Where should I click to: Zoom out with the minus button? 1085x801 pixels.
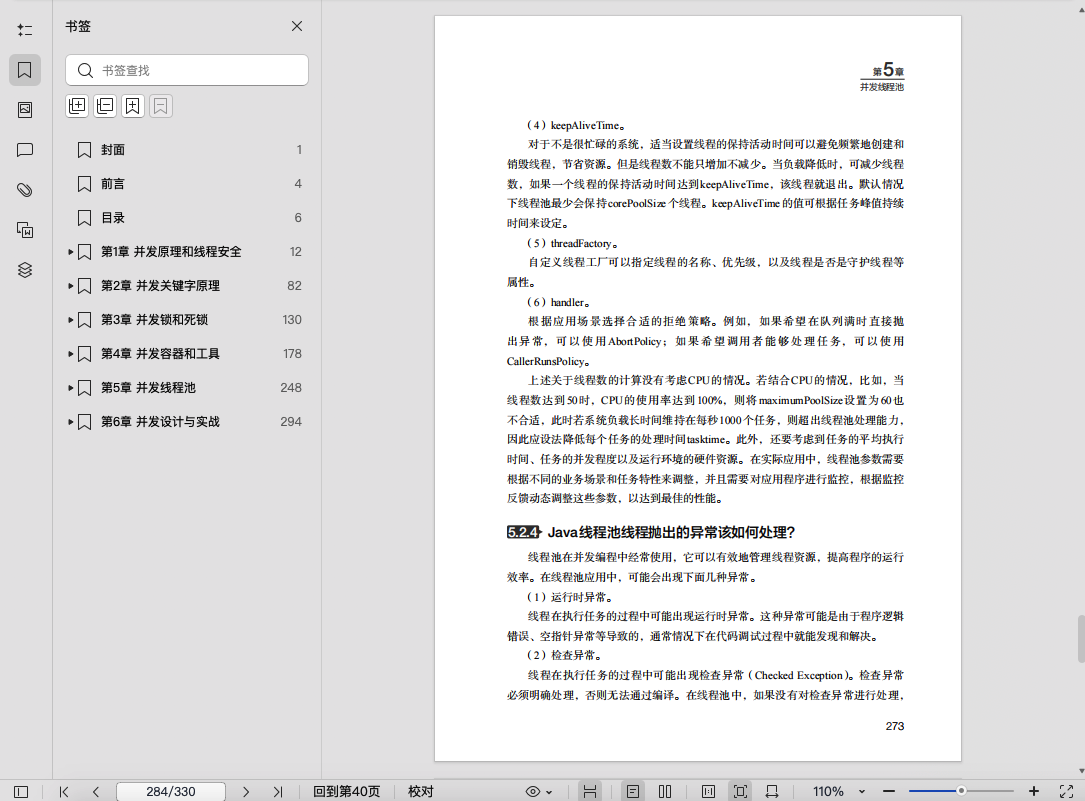coord(889,791)
